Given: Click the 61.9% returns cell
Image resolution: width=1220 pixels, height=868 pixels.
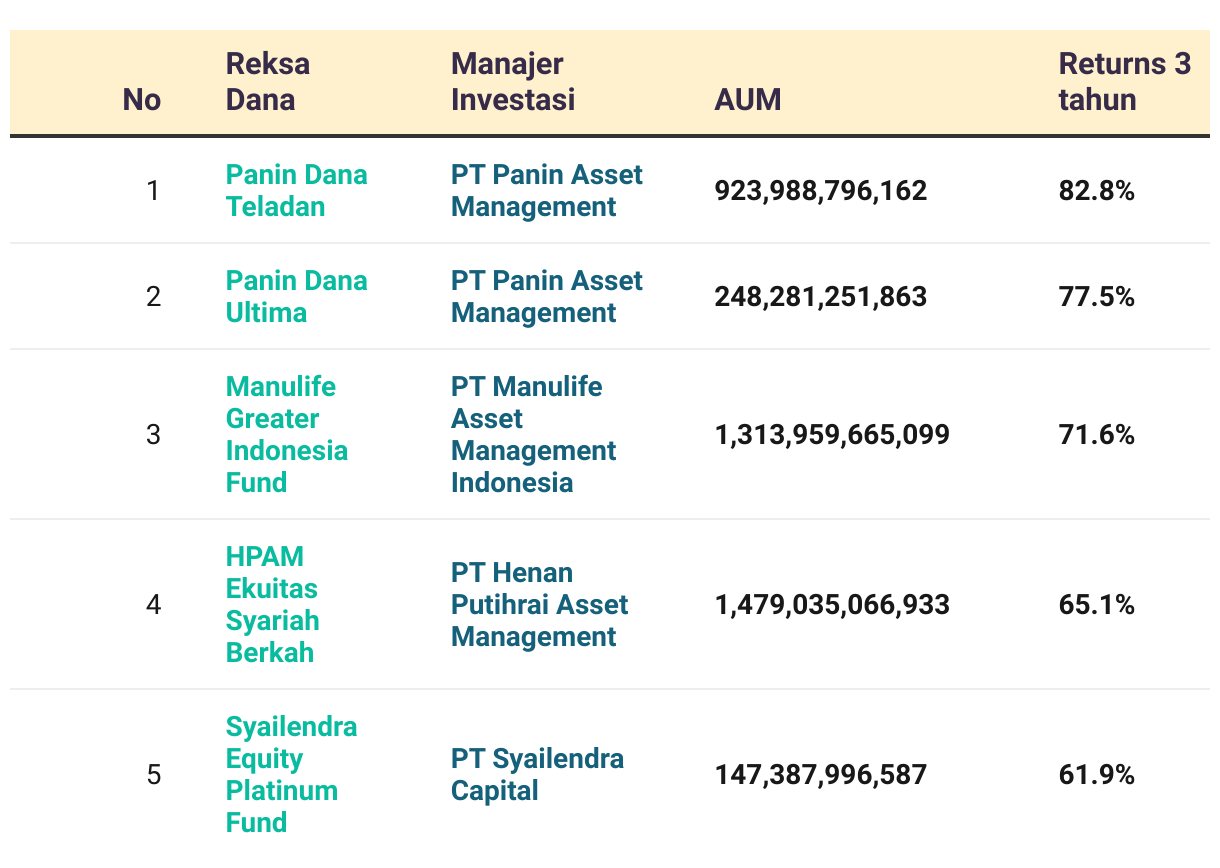Looking at the screenshot, I should (x=1096, y=774).
